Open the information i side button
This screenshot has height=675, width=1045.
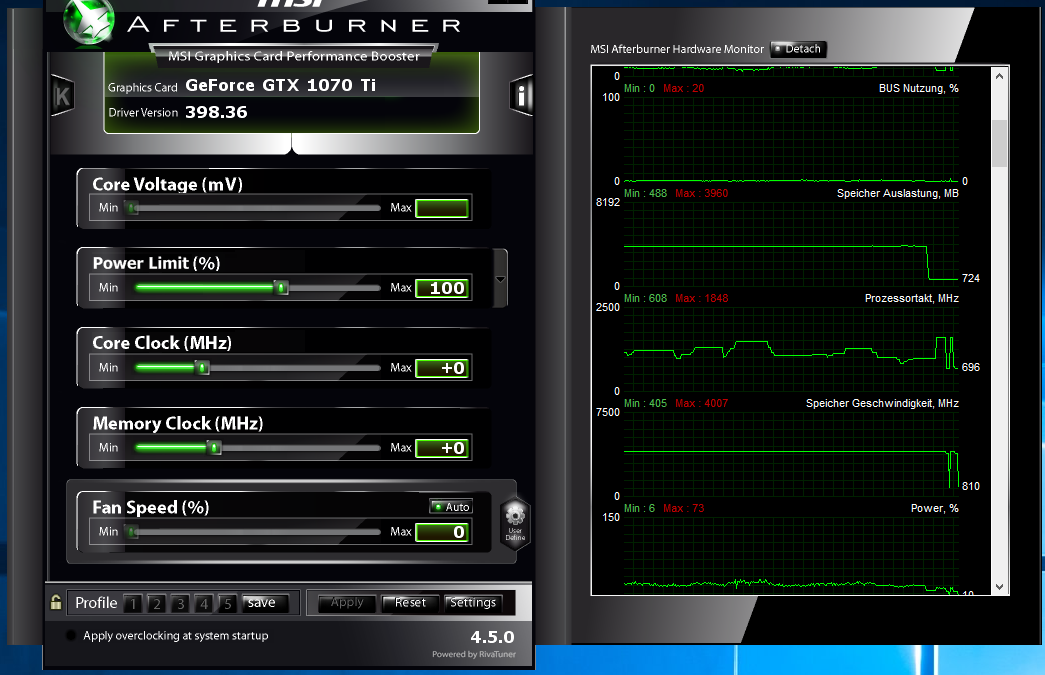(521, 96)
